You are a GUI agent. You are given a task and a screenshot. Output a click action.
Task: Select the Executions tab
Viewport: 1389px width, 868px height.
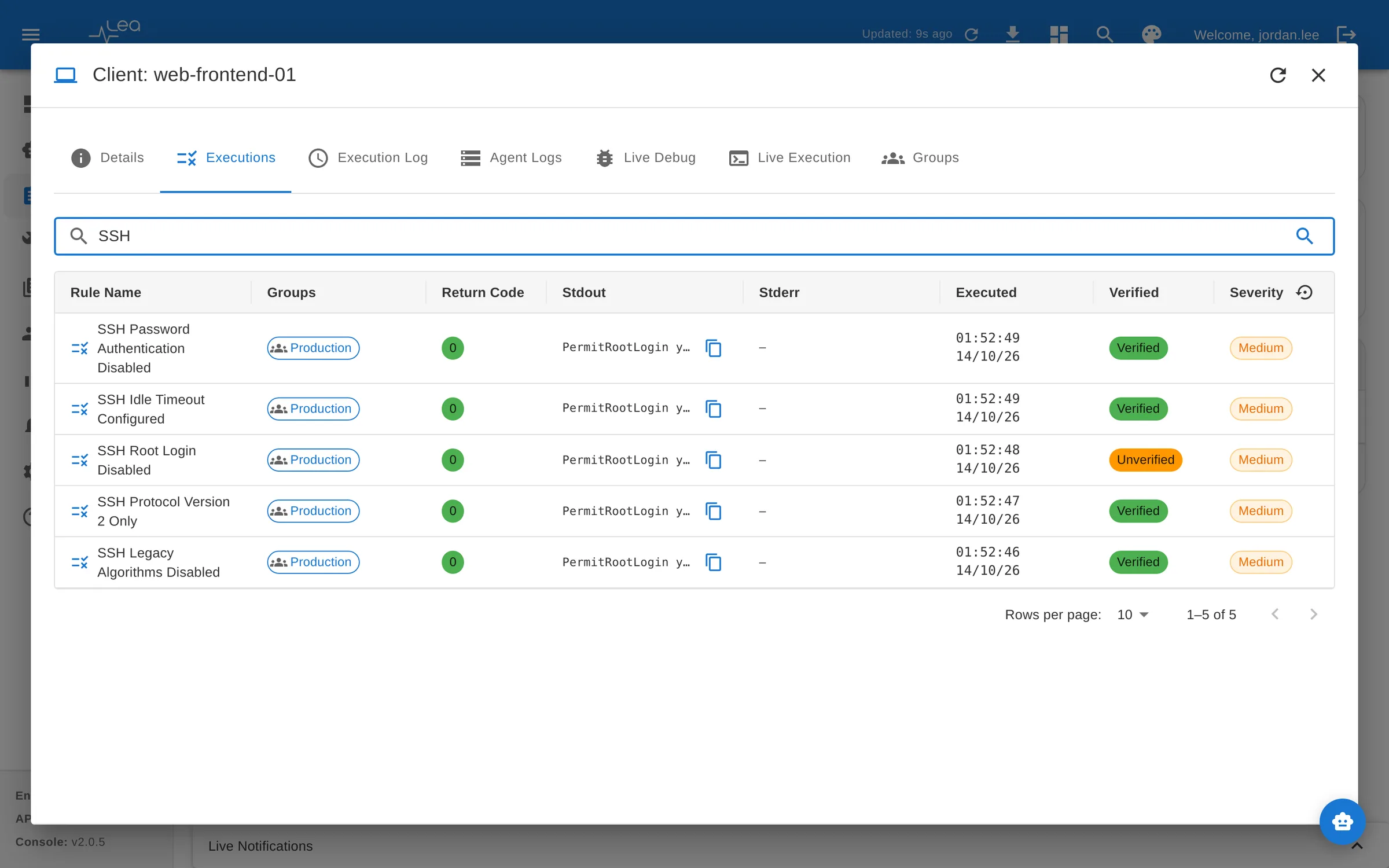click(x=226, y=157)
